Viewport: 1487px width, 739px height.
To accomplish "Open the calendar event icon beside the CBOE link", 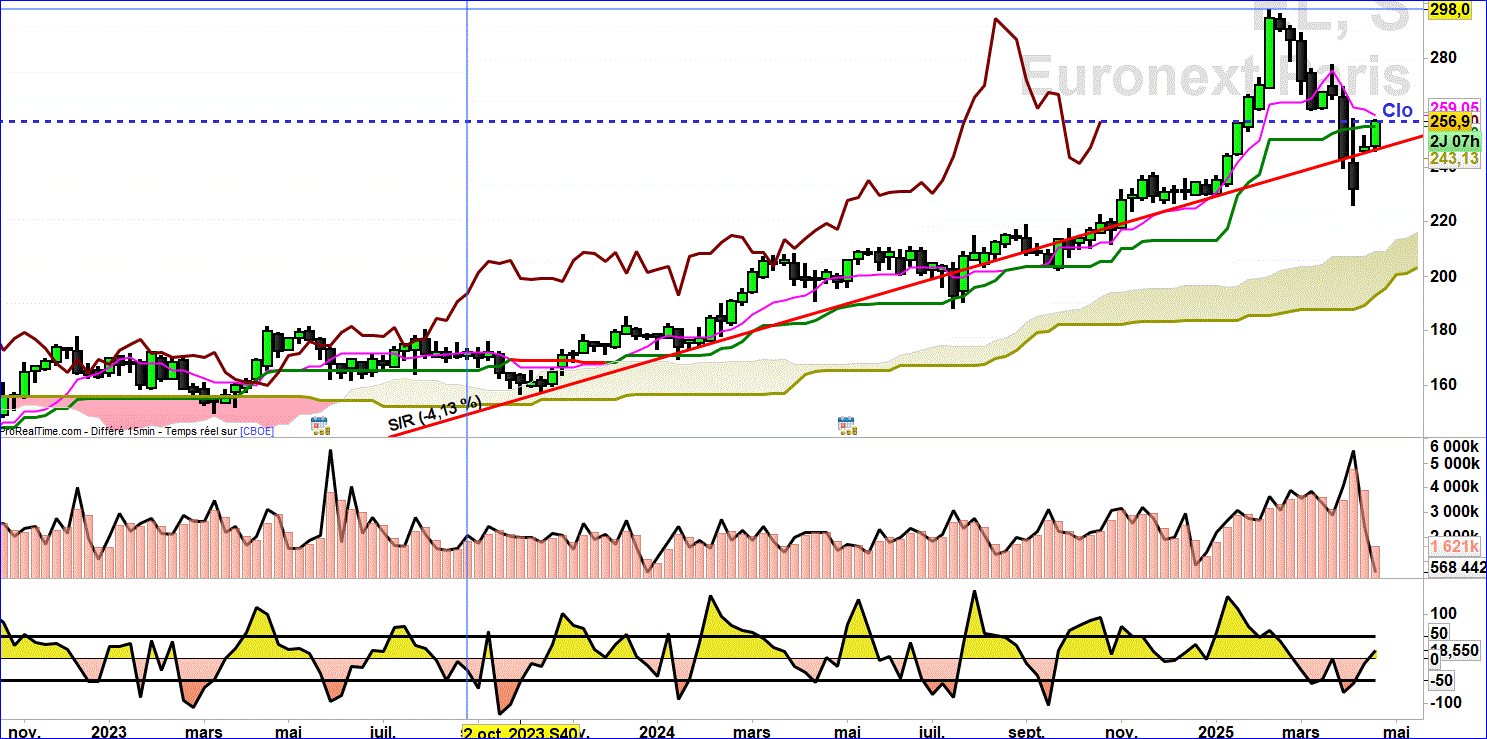I will pyautogui.click(x=320, y=426).
